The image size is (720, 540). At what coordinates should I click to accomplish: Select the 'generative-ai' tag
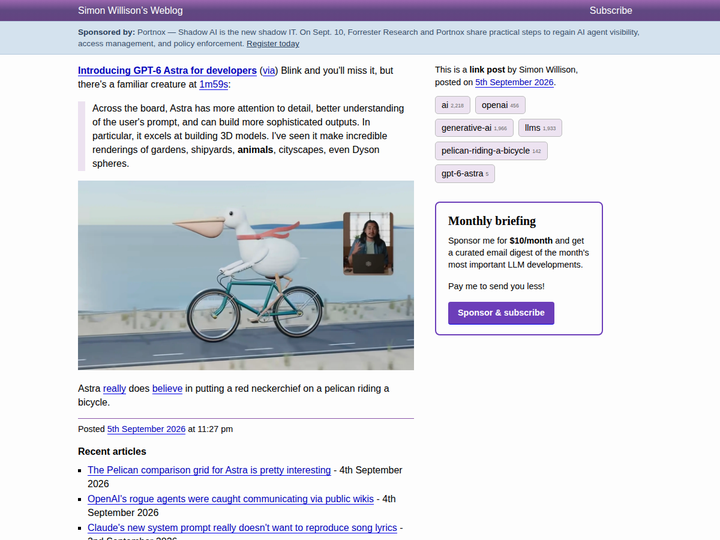pyautogui.click(x=474, y=128)
